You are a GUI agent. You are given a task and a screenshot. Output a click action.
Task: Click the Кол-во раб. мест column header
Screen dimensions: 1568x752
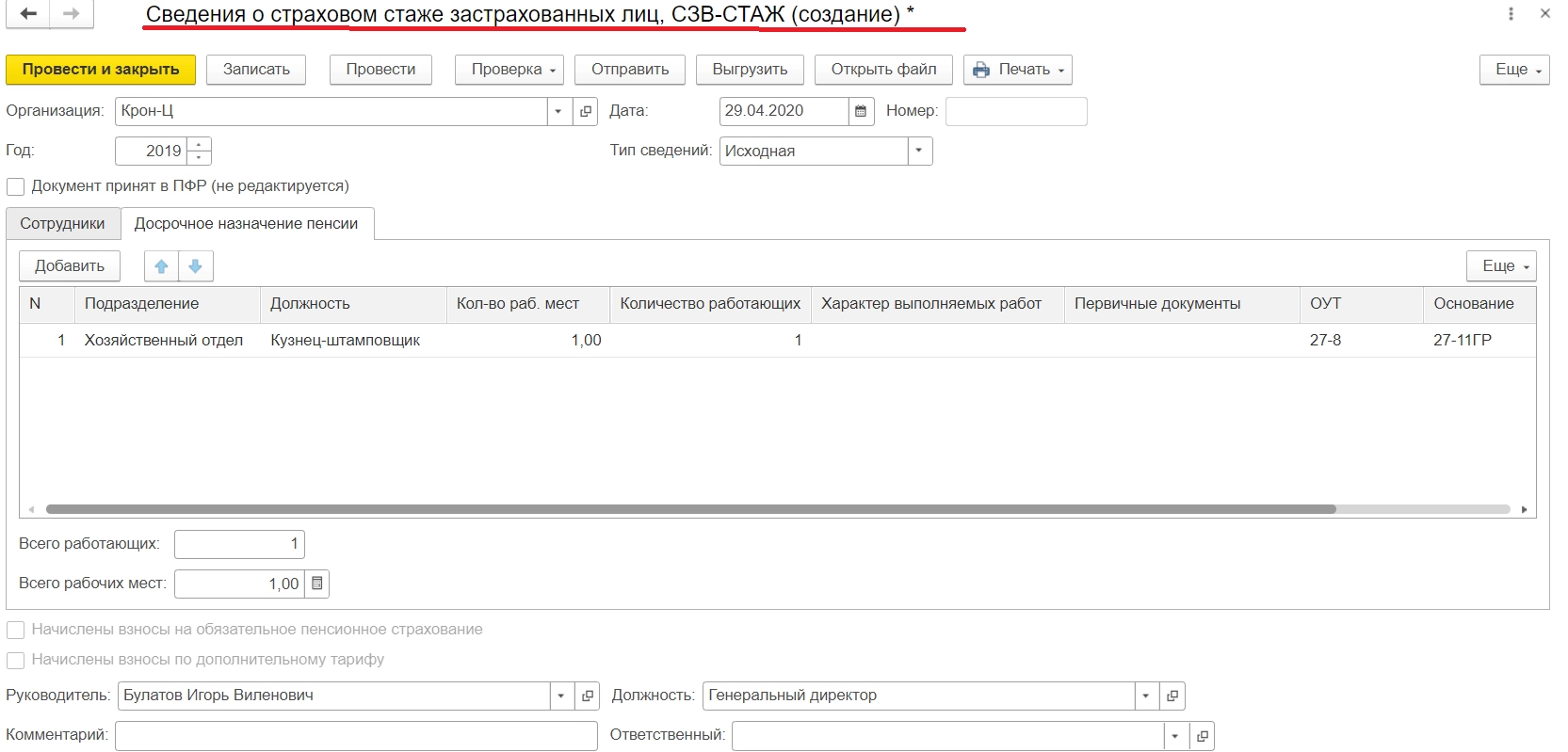pos(528,304)
